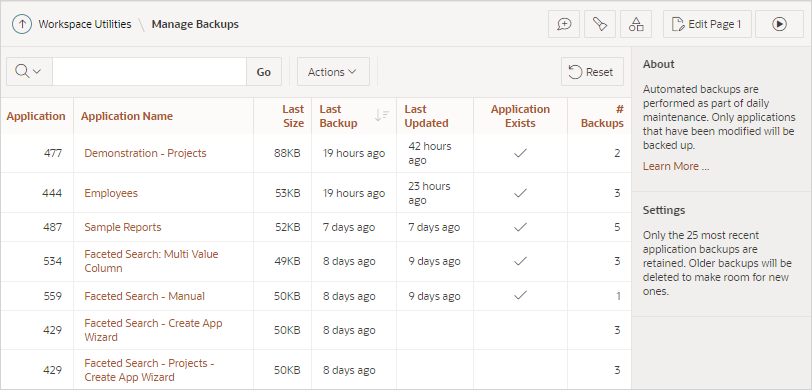Click the Last Backup column header

338,116
